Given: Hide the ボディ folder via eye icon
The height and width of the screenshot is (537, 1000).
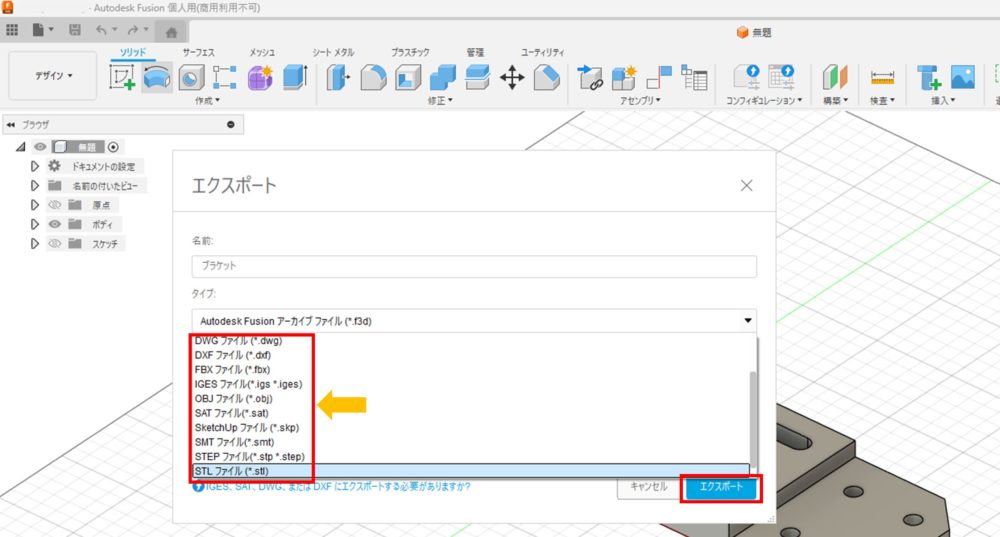Looking at the screenshot, I should point(55,224).
